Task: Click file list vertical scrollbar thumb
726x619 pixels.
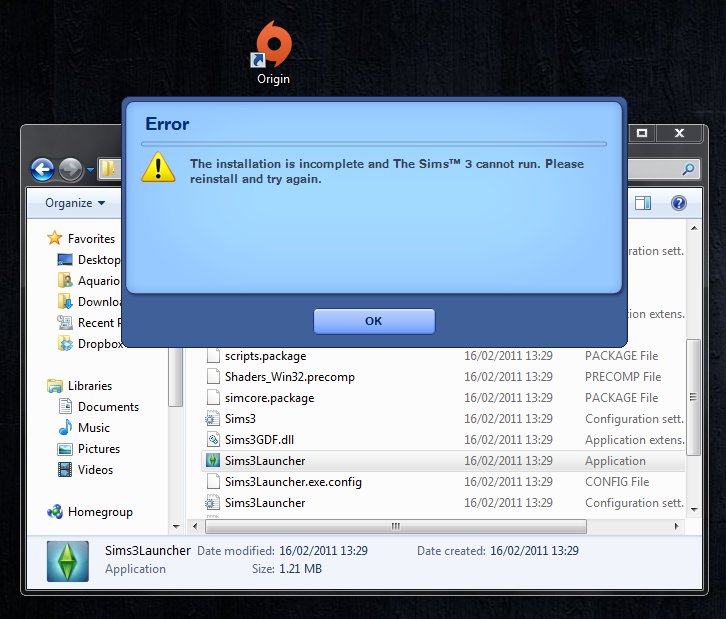Action: (x=693, y=397)
